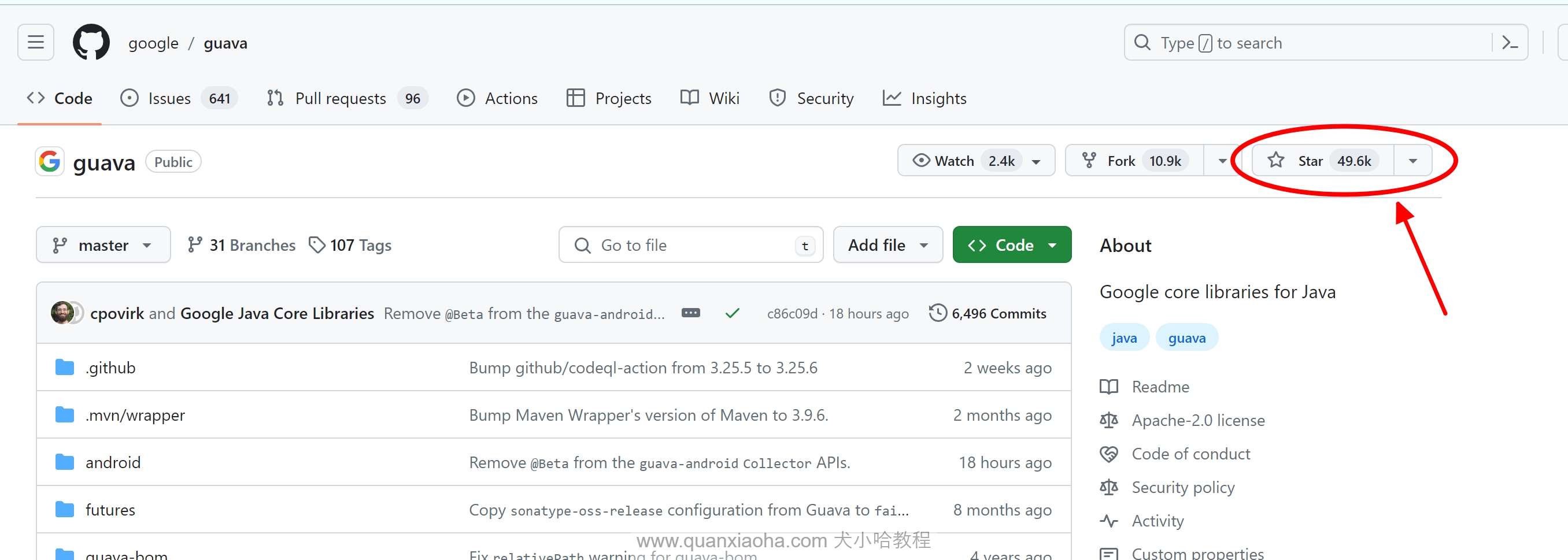1568x560 pixels.
Task: Expand the Star lists dropdown arrow
Action: click(1413, 161)
